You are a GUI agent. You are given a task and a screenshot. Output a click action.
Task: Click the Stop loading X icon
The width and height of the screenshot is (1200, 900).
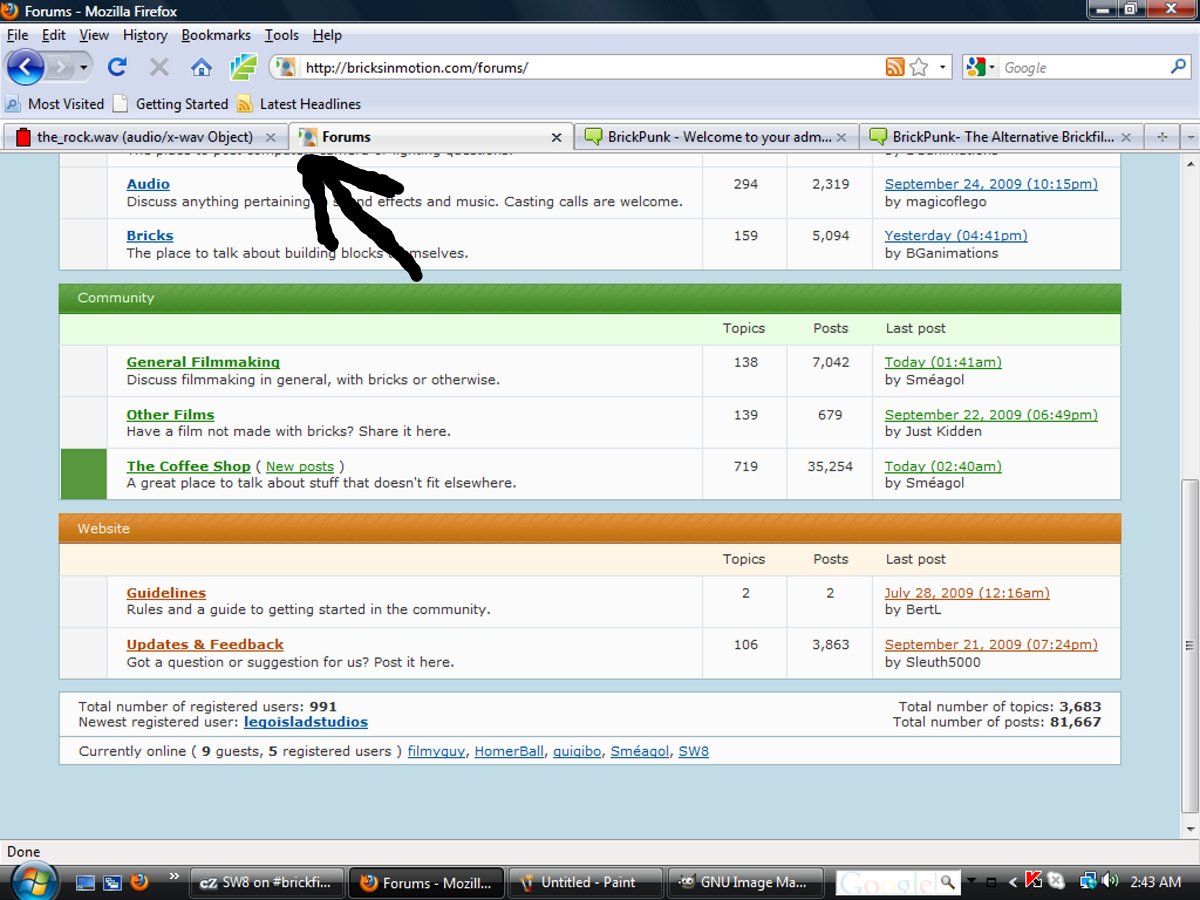point(159,67)
